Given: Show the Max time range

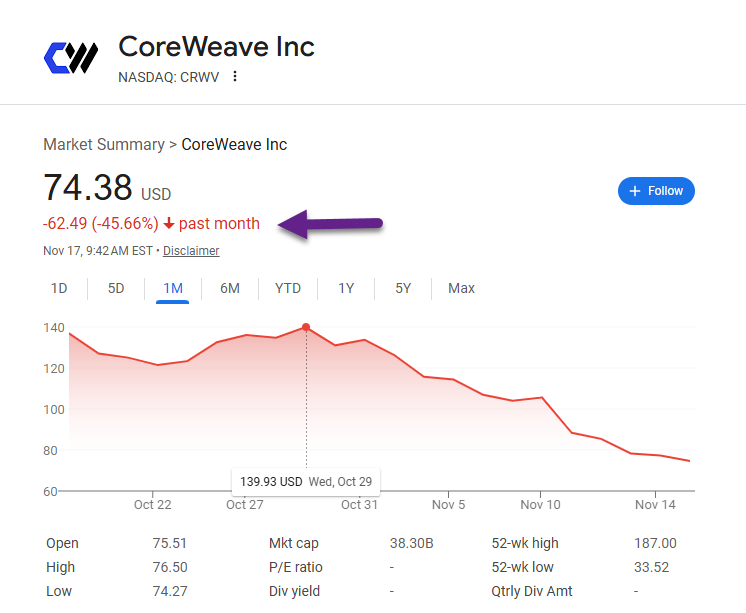Looking at the screenshot, I should [461, 288].
